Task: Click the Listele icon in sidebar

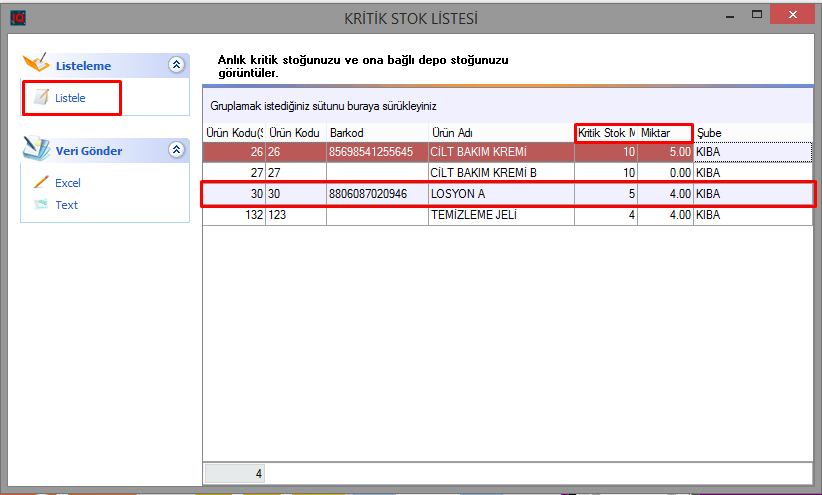Action: click(x=41, y=98)
